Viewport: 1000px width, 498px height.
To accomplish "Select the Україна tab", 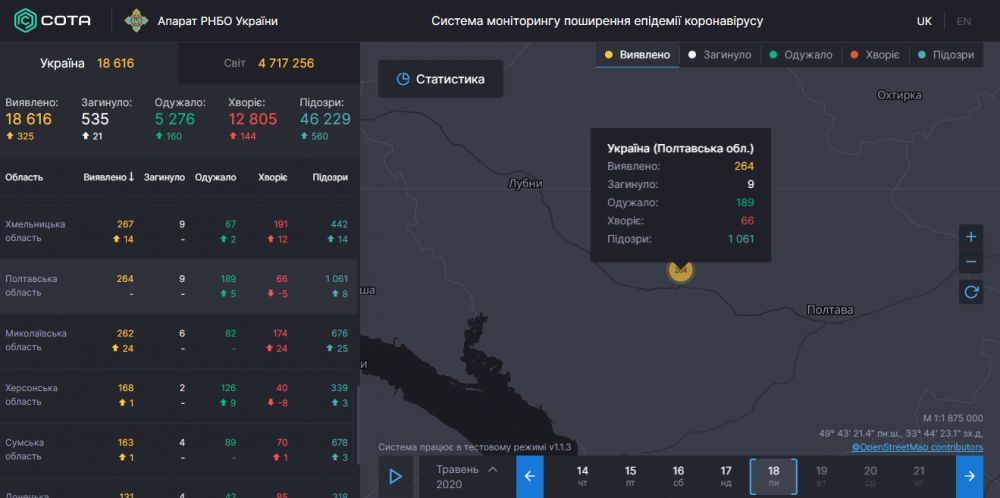I will 87,63.
